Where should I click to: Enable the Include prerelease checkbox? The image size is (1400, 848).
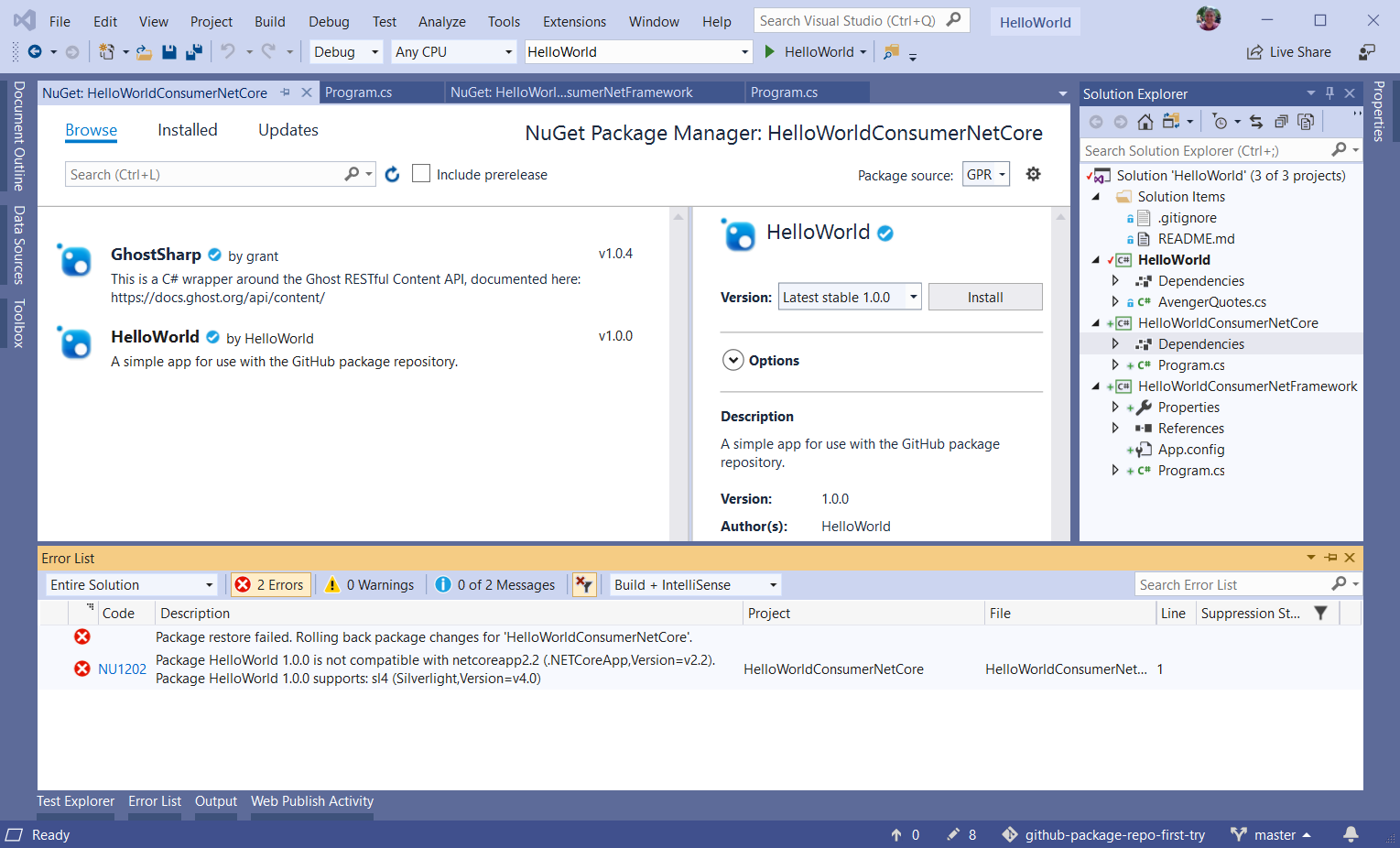421,174
